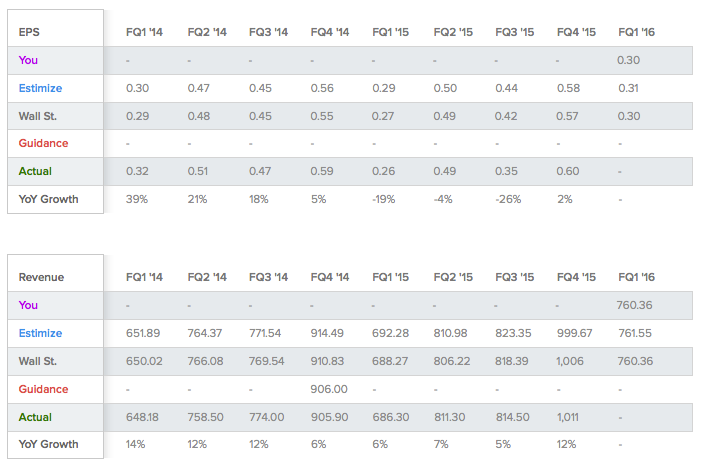Select the green Actual label in EPS table
This screenshot has width=716, height=469.
tap(35, 171)
